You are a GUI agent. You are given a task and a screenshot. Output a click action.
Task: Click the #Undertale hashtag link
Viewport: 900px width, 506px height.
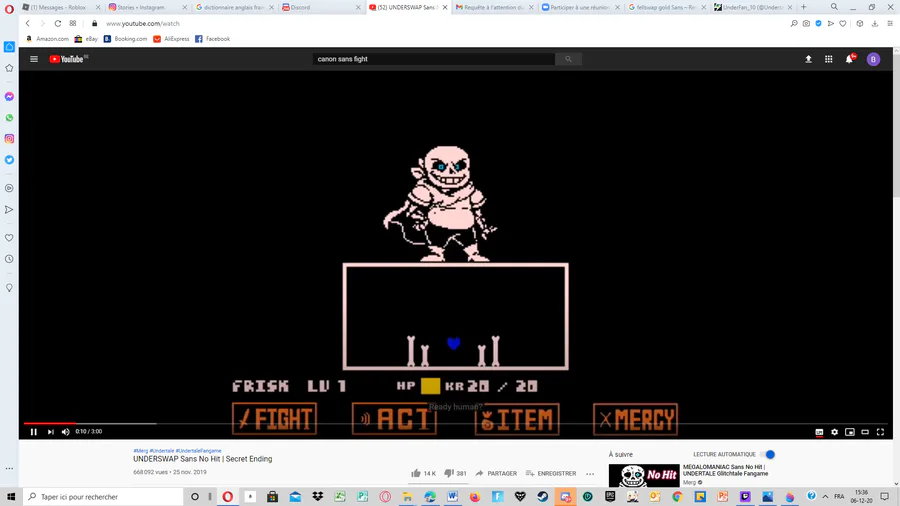tap(162, 451)
